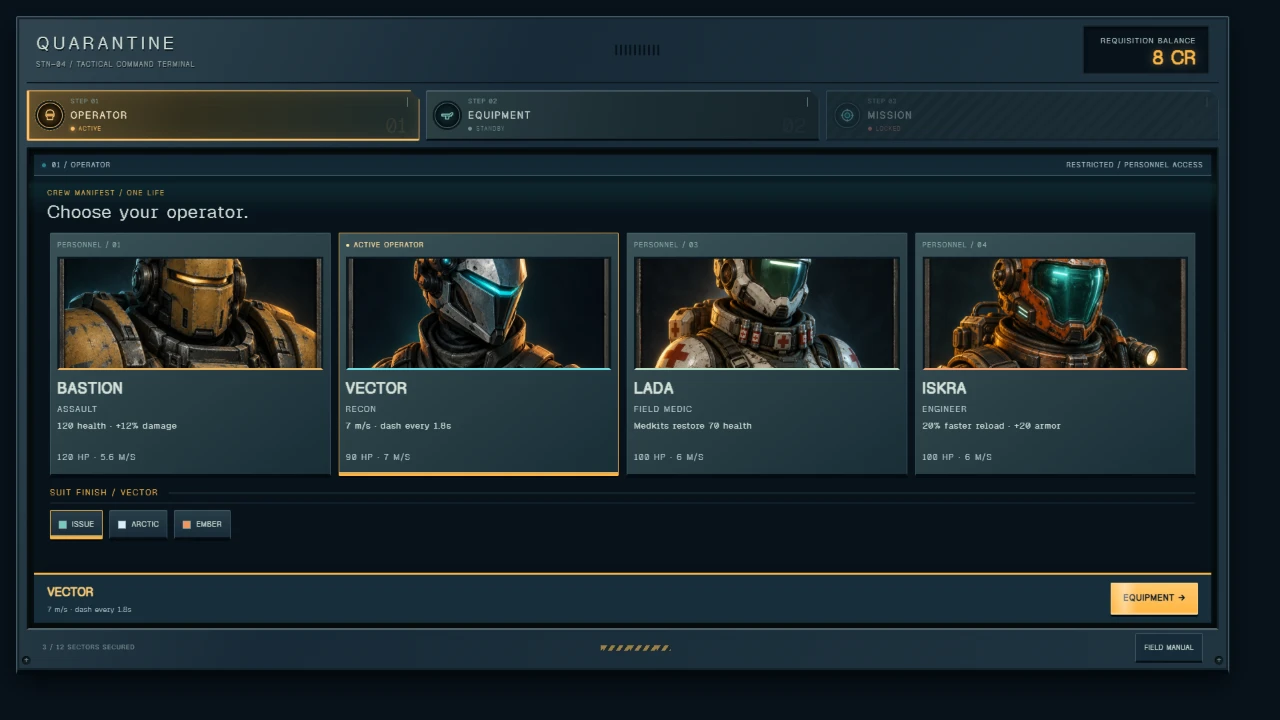Click the "120 HP · 5.6 M/S" stat line
Image resolution: width=1280 pixels, height=720 pixels.
coord(96,457)
